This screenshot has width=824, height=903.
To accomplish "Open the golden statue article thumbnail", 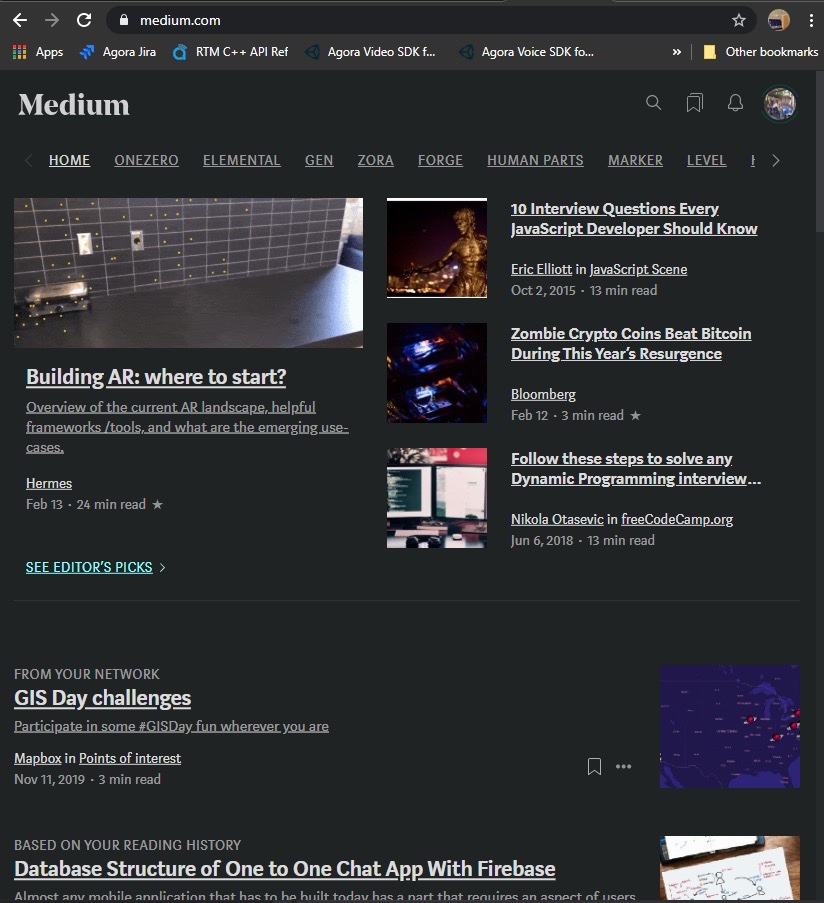I will [436, 248].
